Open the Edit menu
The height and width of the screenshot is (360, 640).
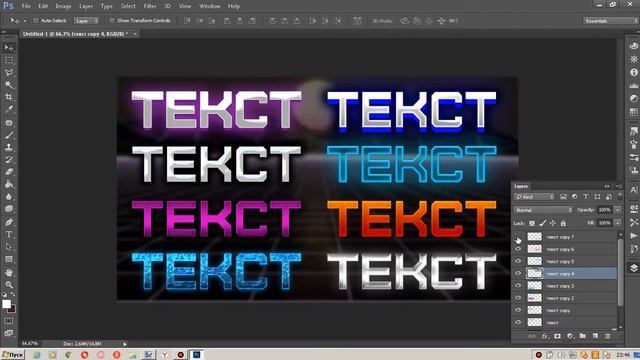[43, 6]
